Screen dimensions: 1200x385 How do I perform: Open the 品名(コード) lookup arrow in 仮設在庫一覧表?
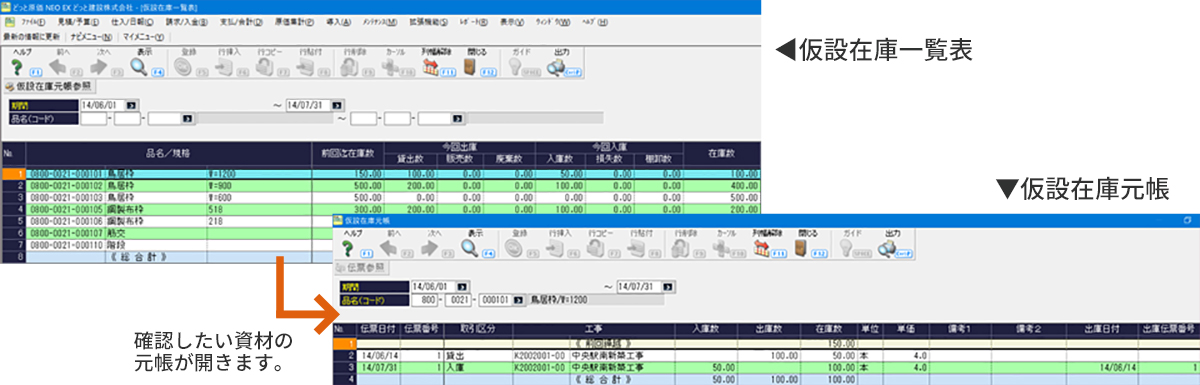[x=187, y=118]
